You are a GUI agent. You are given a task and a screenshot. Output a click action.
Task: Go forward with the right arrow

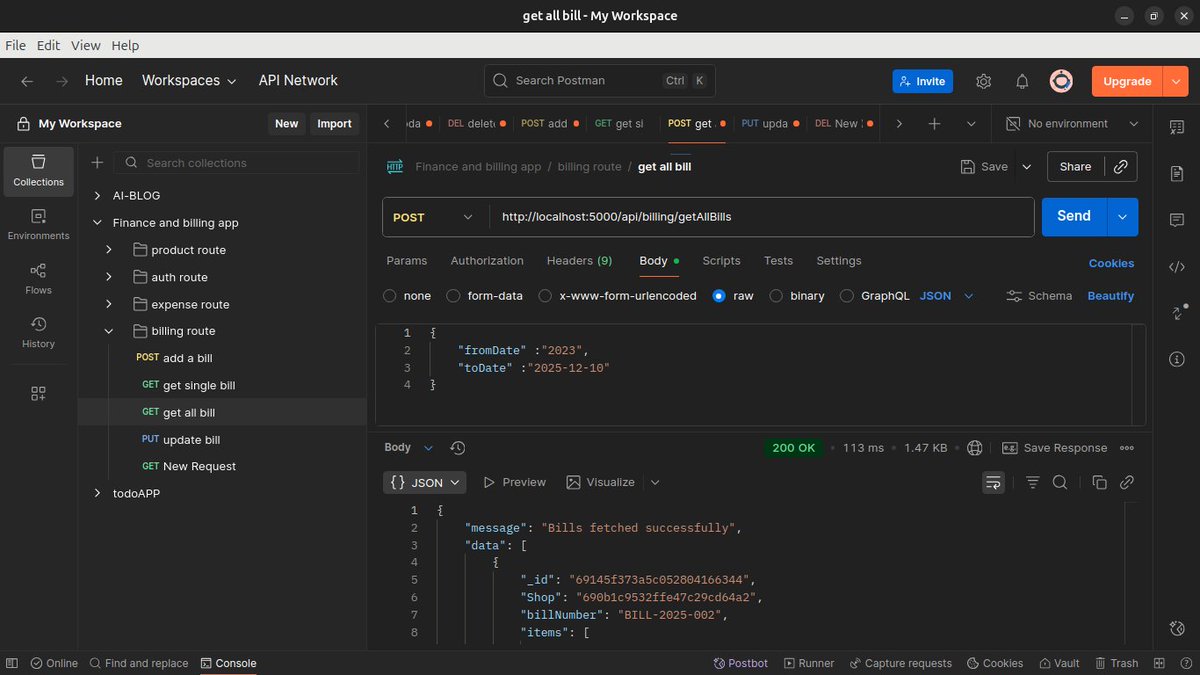(x=62, y=81)
